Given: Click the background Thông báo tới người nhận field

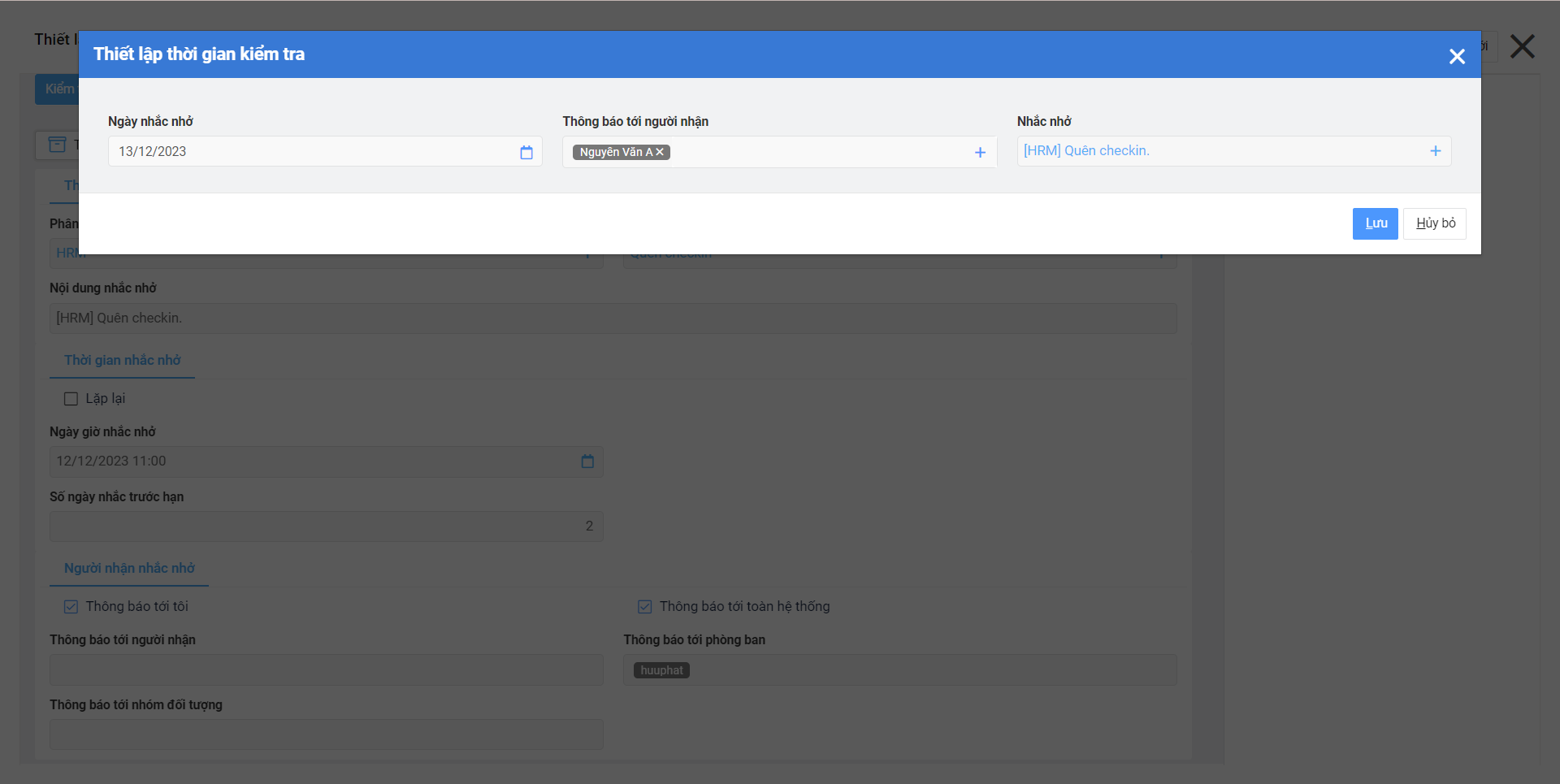Looking at the screenshot, I should pyautogui.click(x=326, y=669).
